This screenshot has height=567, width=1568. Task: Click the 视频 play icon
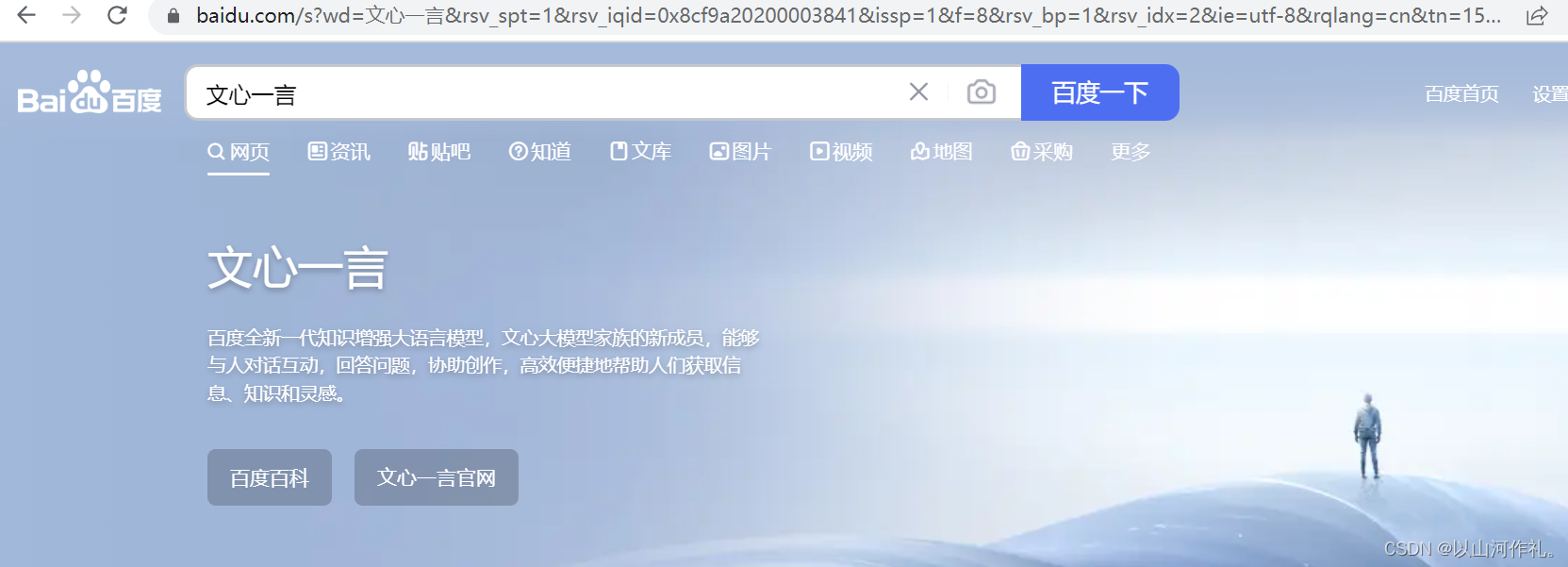(819, 151)
